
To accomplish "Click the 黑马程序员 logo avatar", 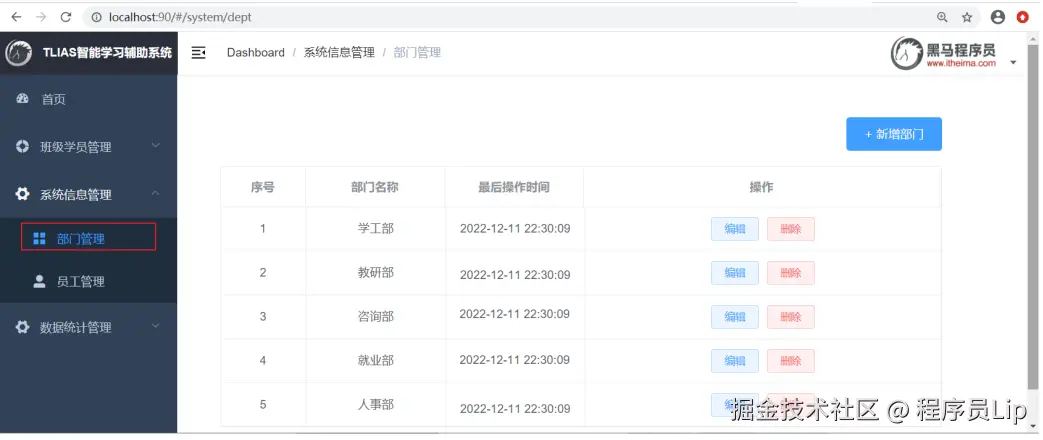I will [x=944, y=53].
